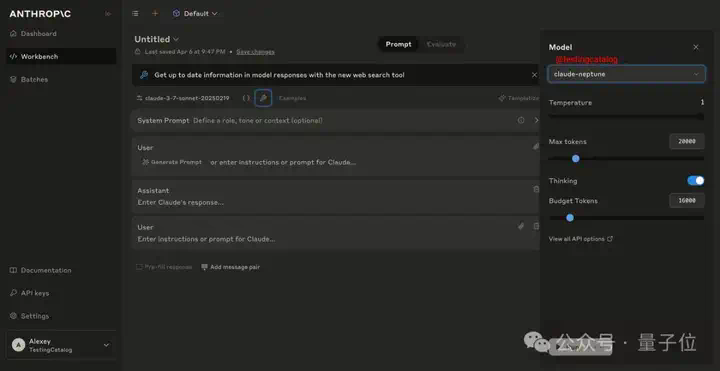
Task: Open the claude-neptune model dropdown
Action: click(x=627, y=74)
